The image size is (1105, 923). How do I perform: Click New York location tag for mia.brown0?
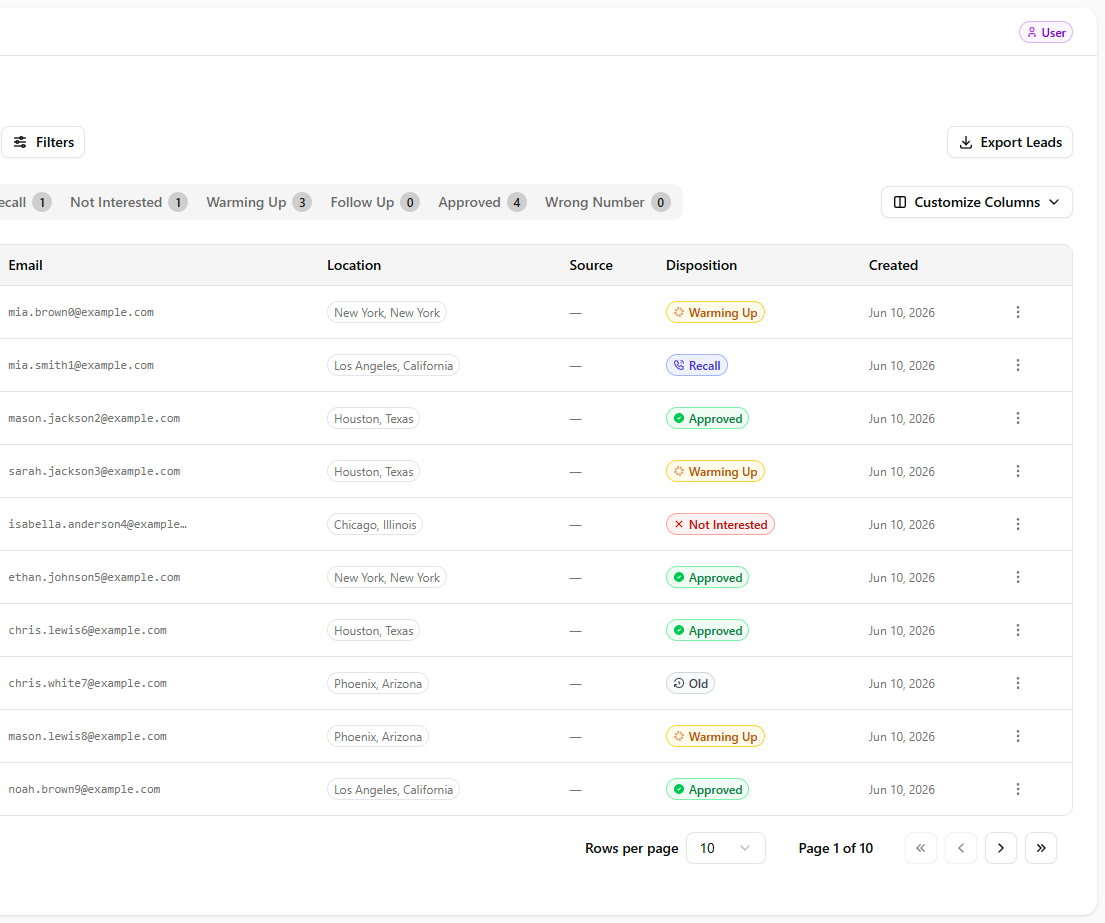point(387,312)
